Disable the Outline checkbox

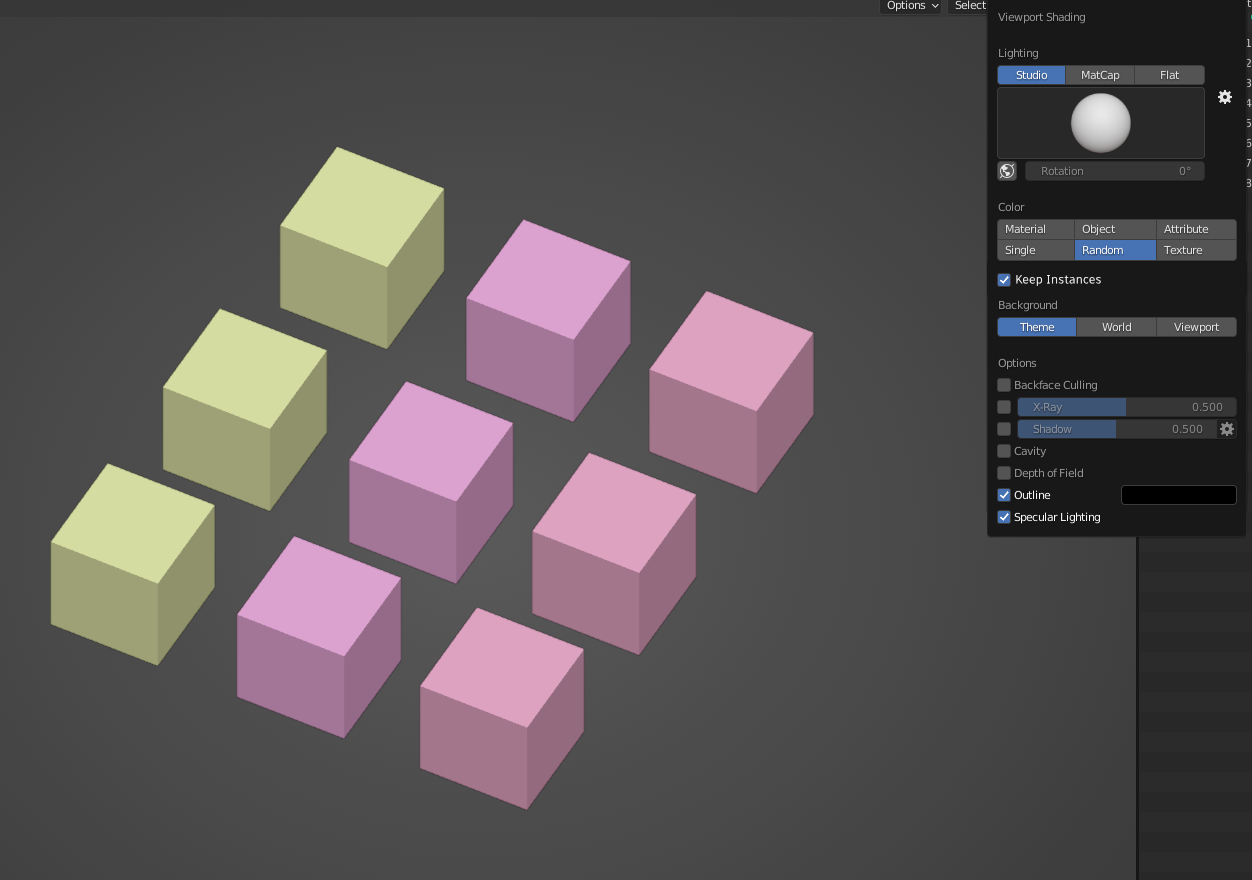(1004, 495)
